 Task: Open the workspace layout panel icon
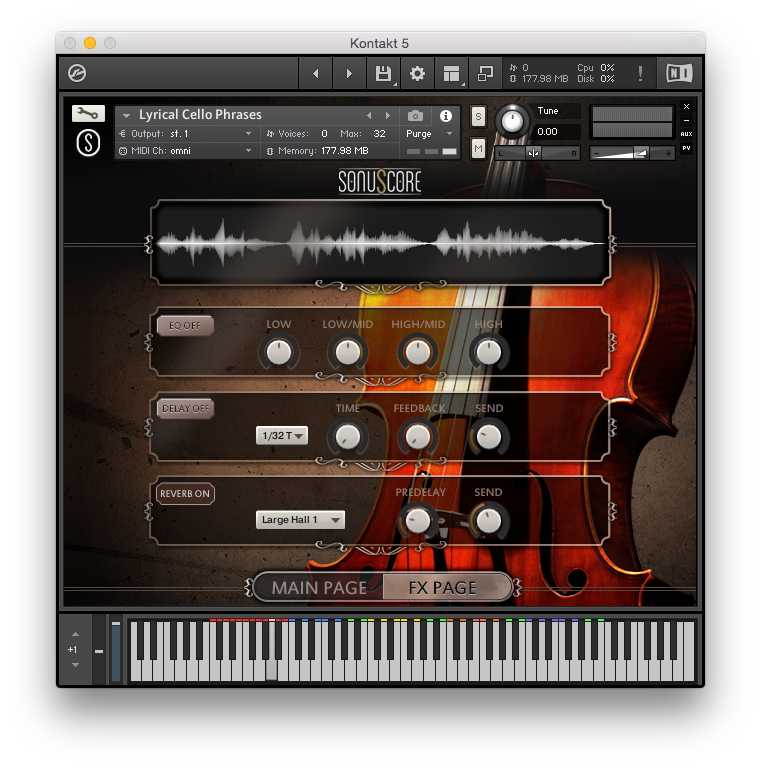(452, 73)
